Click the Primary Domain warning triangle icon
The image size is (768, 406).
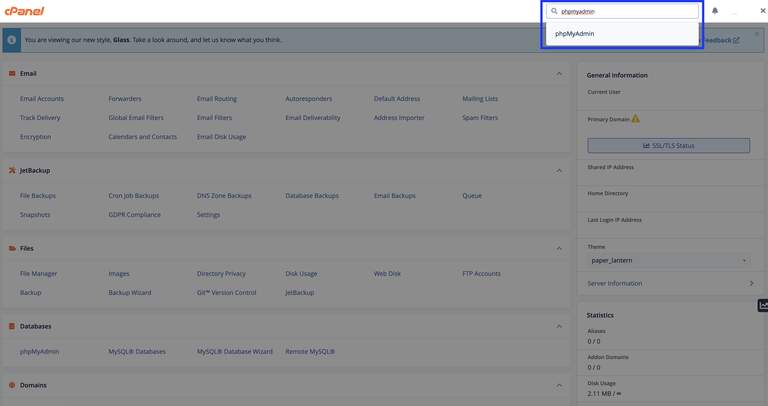(x=636, y=119)
